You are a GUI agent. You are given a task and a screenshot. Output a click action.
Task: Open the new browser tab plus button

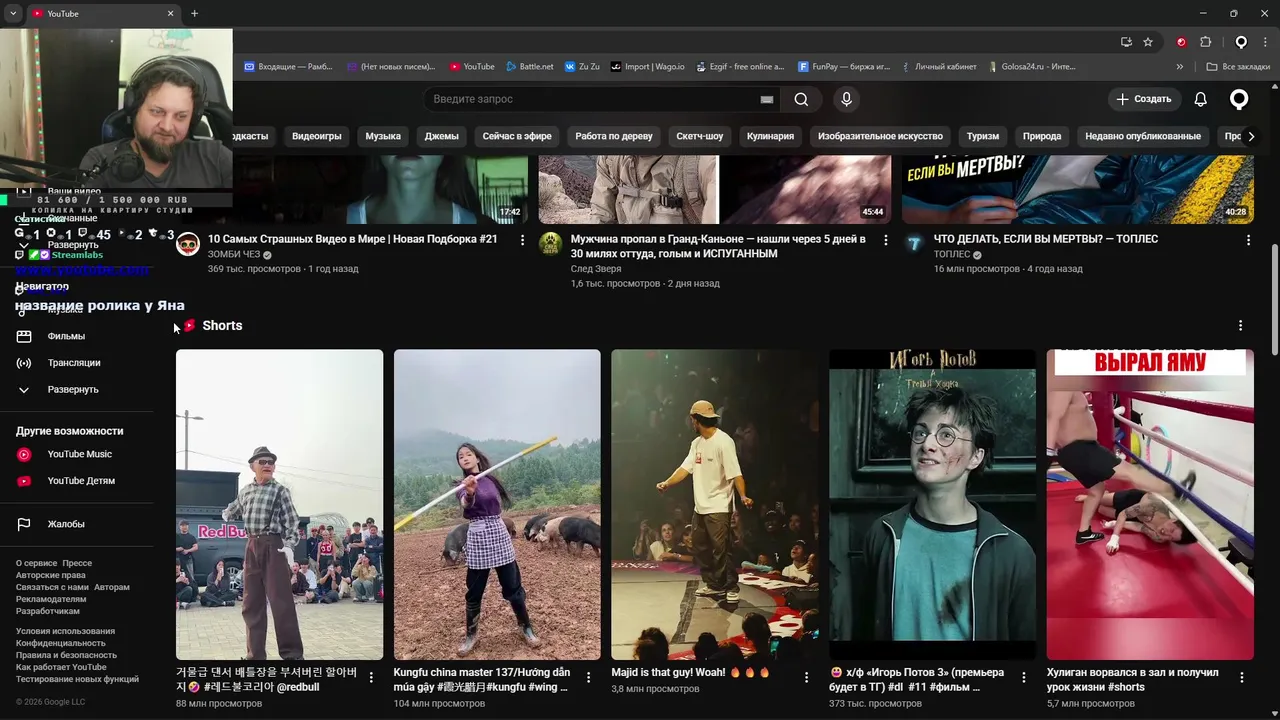point(194,13)
